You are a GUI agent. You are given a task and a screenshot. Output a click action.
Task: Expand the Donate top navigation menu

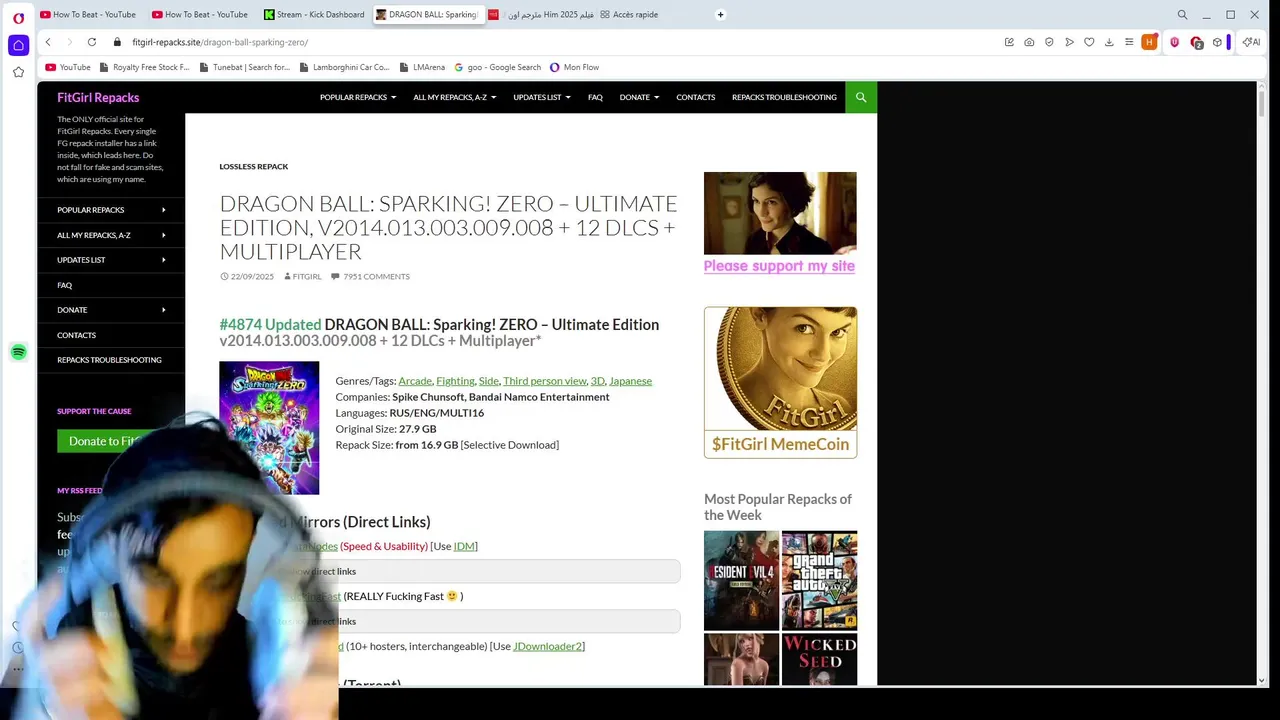click(x=639, y=97)
